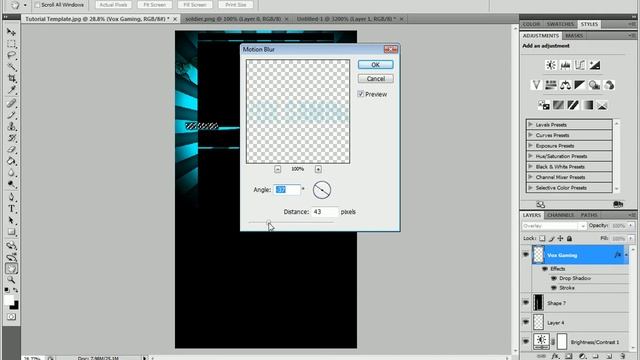Hide the Vox Gaming layer
Viewport: 640px width, 360px height.
point(526,254)
